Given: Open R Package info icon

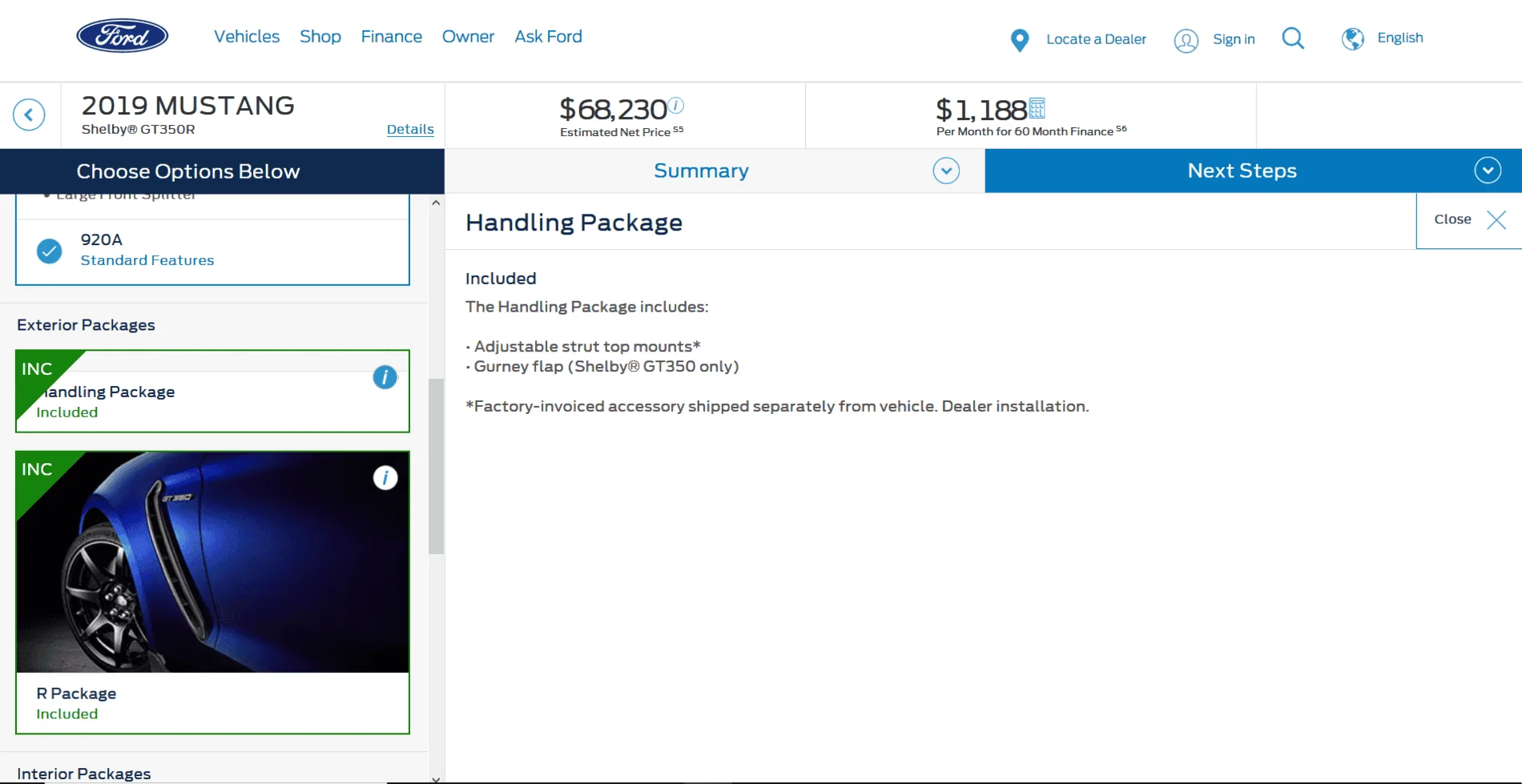Looking at the screenshot, I should pyautogui.click(x=385, y=478).
